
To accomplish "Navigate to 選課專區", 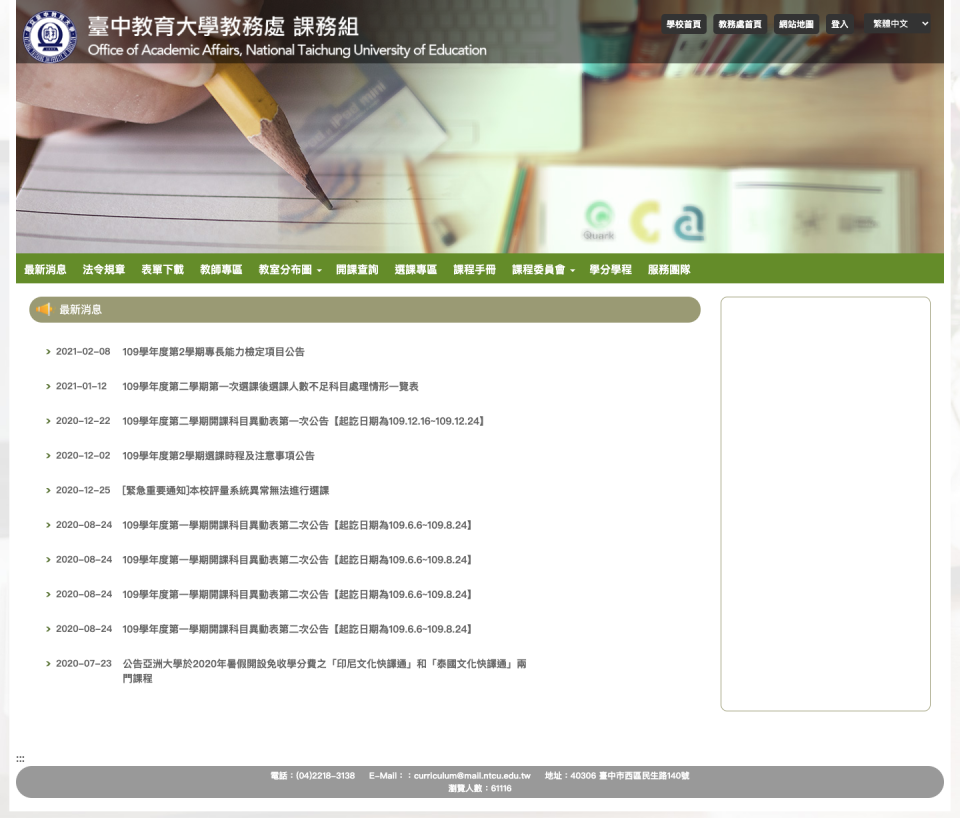I will pos(416,270).
